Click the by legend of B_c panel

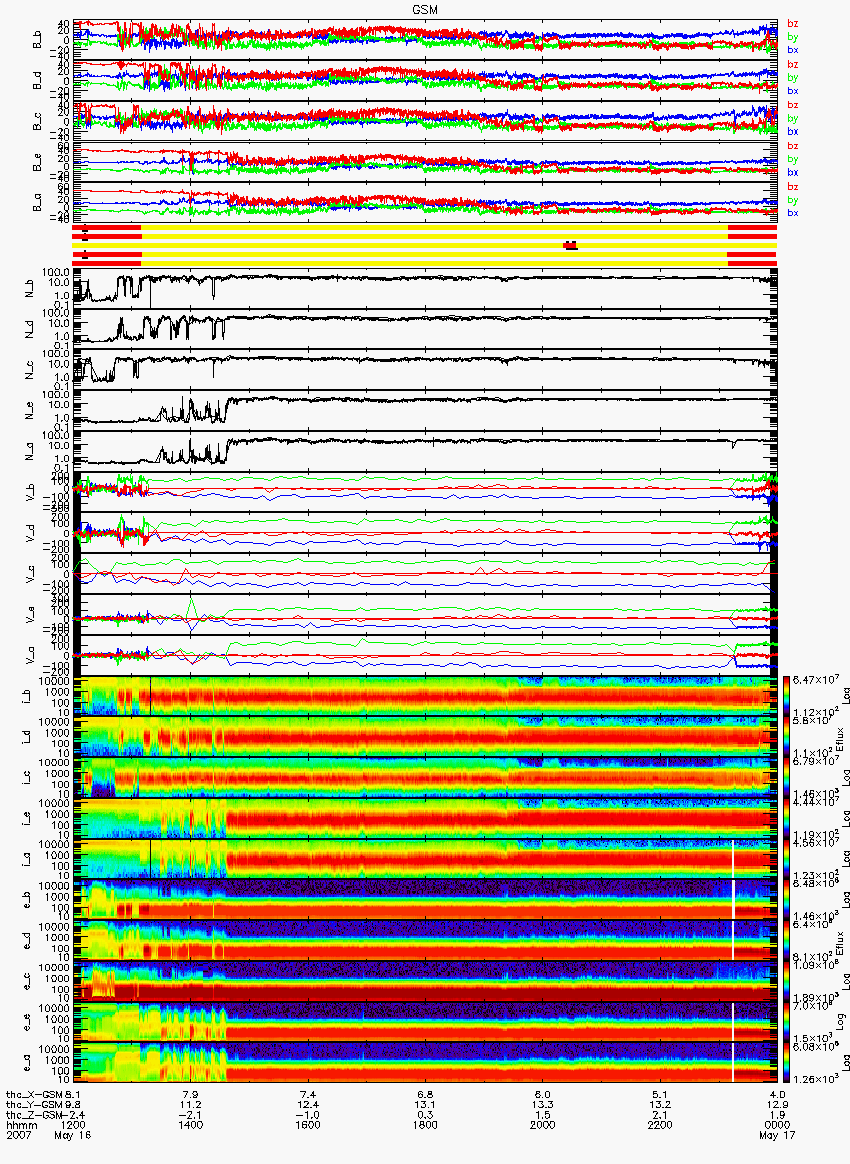(793, 118)
